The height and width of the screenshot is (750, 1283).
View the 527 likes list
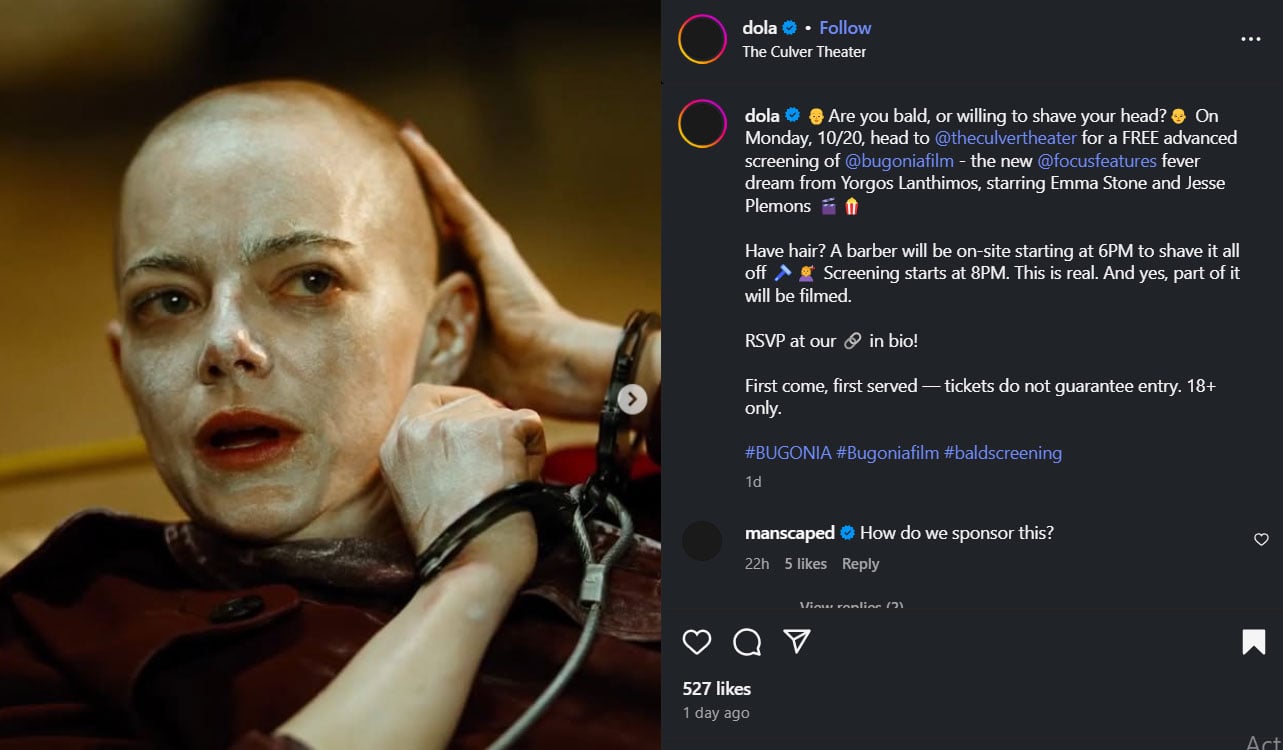click(x=717, y=689)
